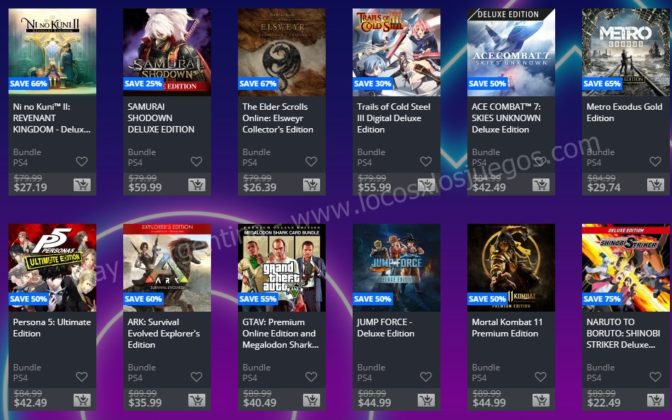Open ARK: Survival Evolved Explorer's Edition title
The height and width of the screenshot is (420, 672).
164,333
